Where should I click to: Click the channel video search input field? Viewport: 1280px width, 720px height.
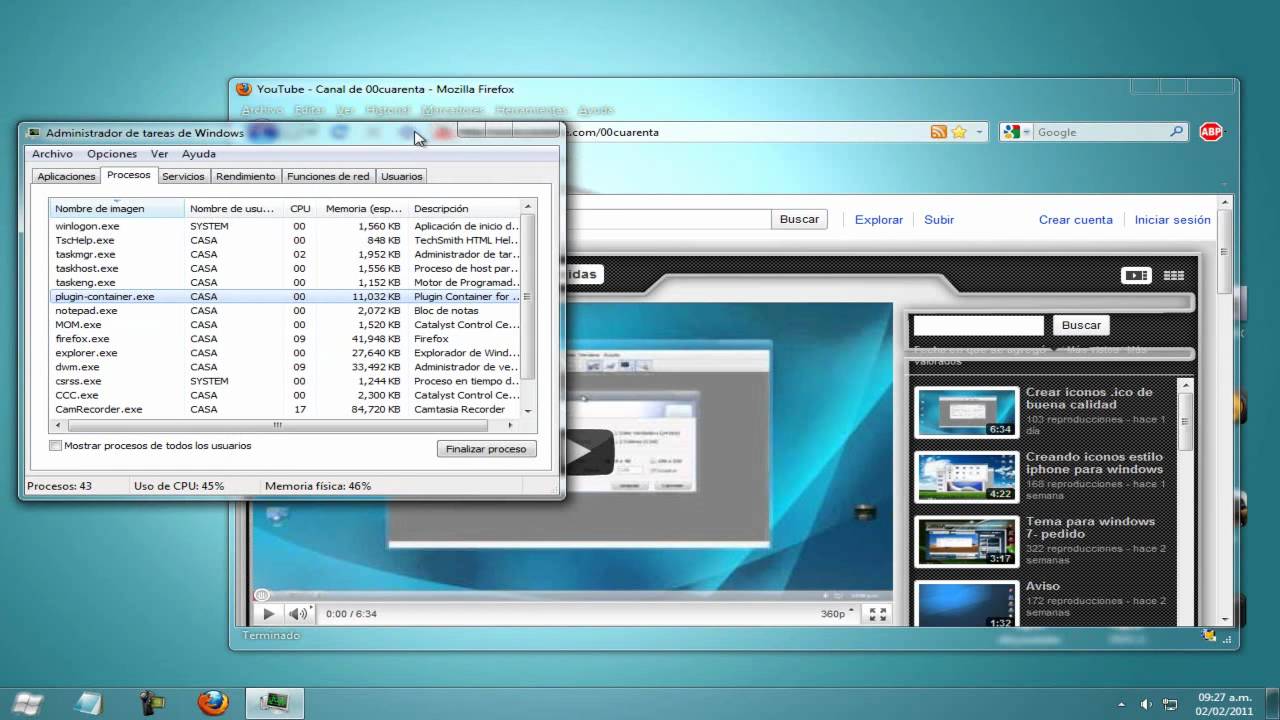click(978, 325)
